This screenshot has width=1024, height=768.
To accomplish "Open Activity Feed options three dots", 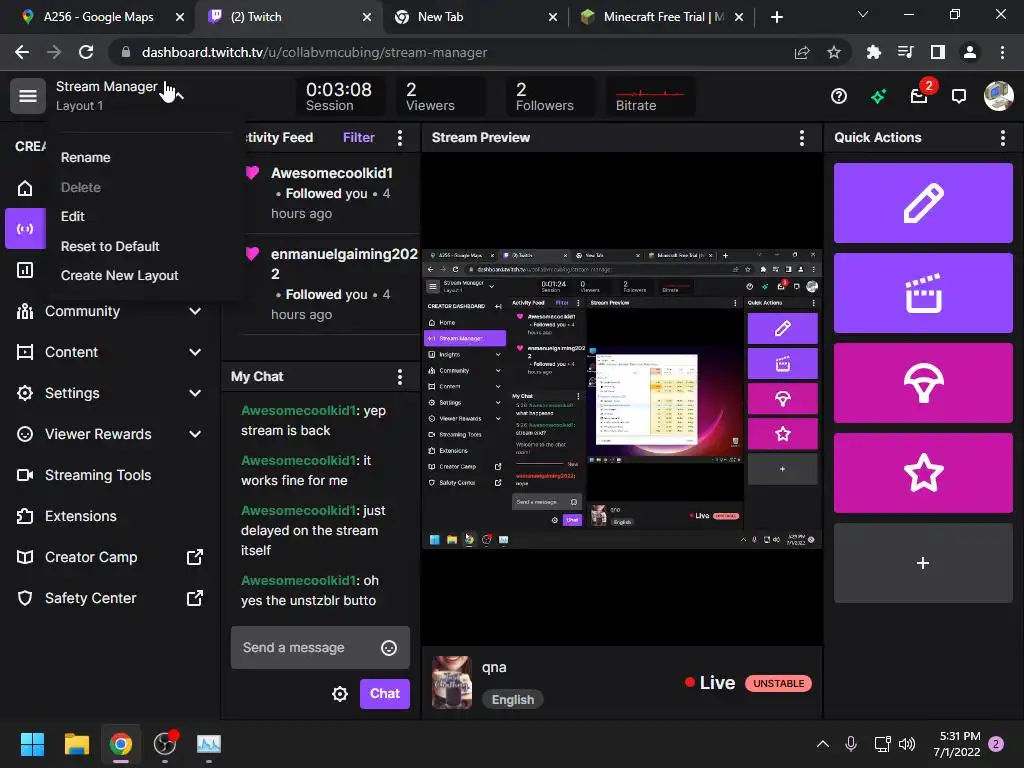I will [400, 138].
